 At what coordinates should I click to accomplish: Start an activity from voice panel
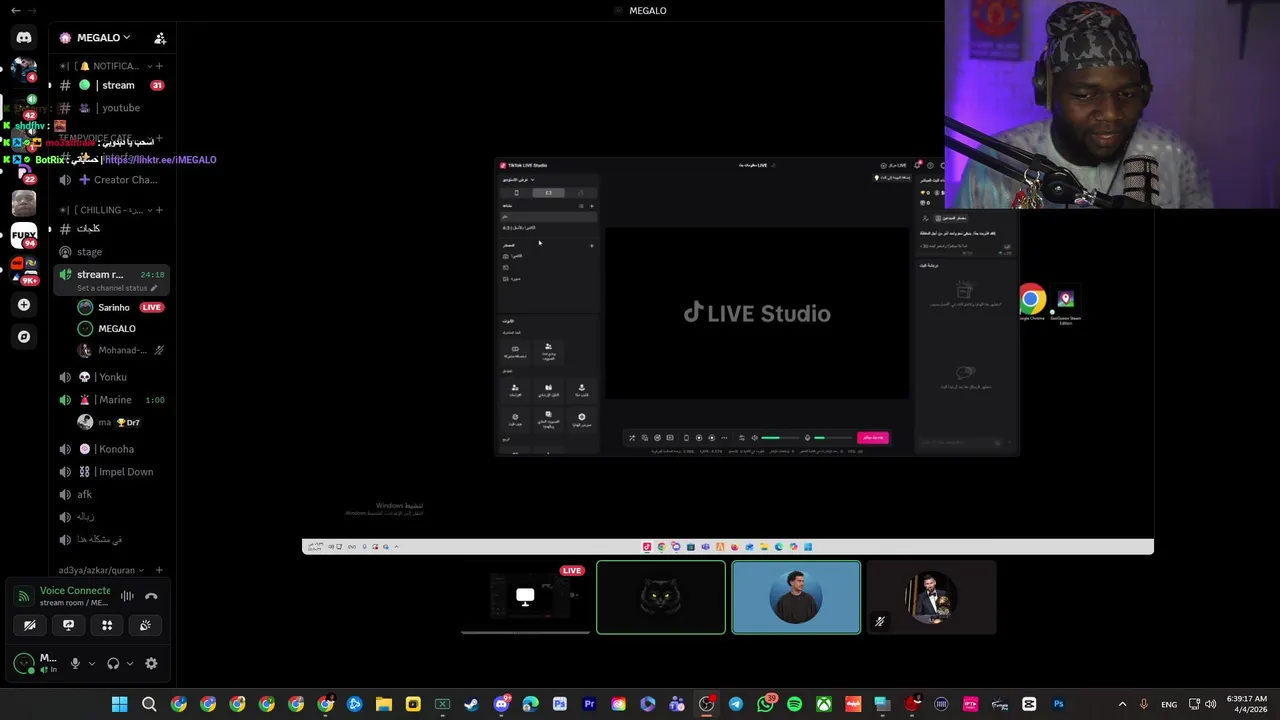tap(107, 625)
